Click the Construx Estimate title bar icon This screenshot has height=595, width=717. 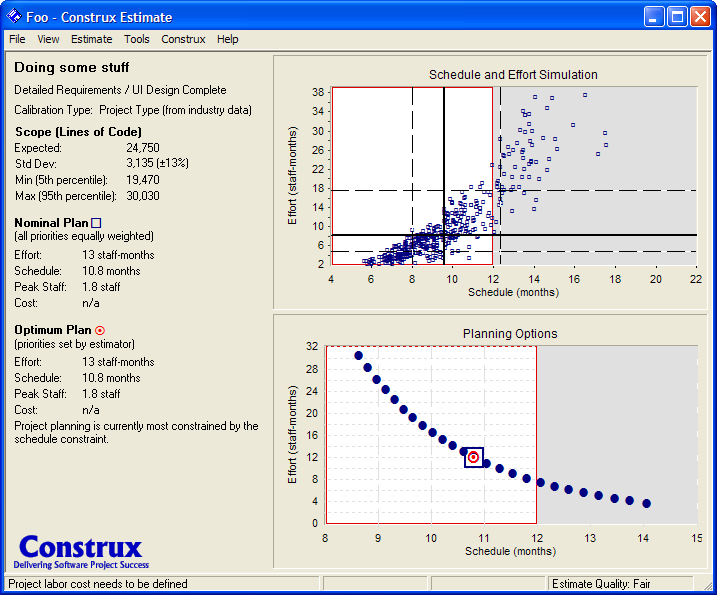(x=14, y=17)
